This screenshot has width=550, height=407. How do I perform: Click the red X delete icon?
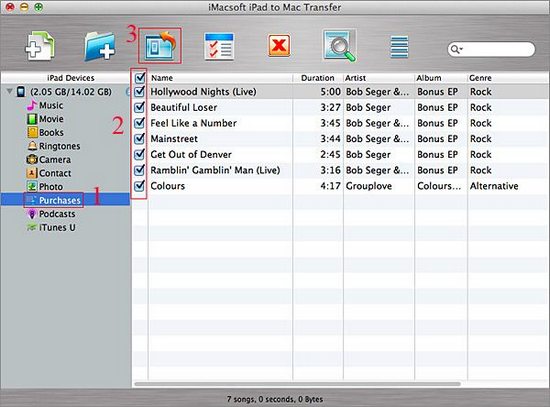(279, 46)
